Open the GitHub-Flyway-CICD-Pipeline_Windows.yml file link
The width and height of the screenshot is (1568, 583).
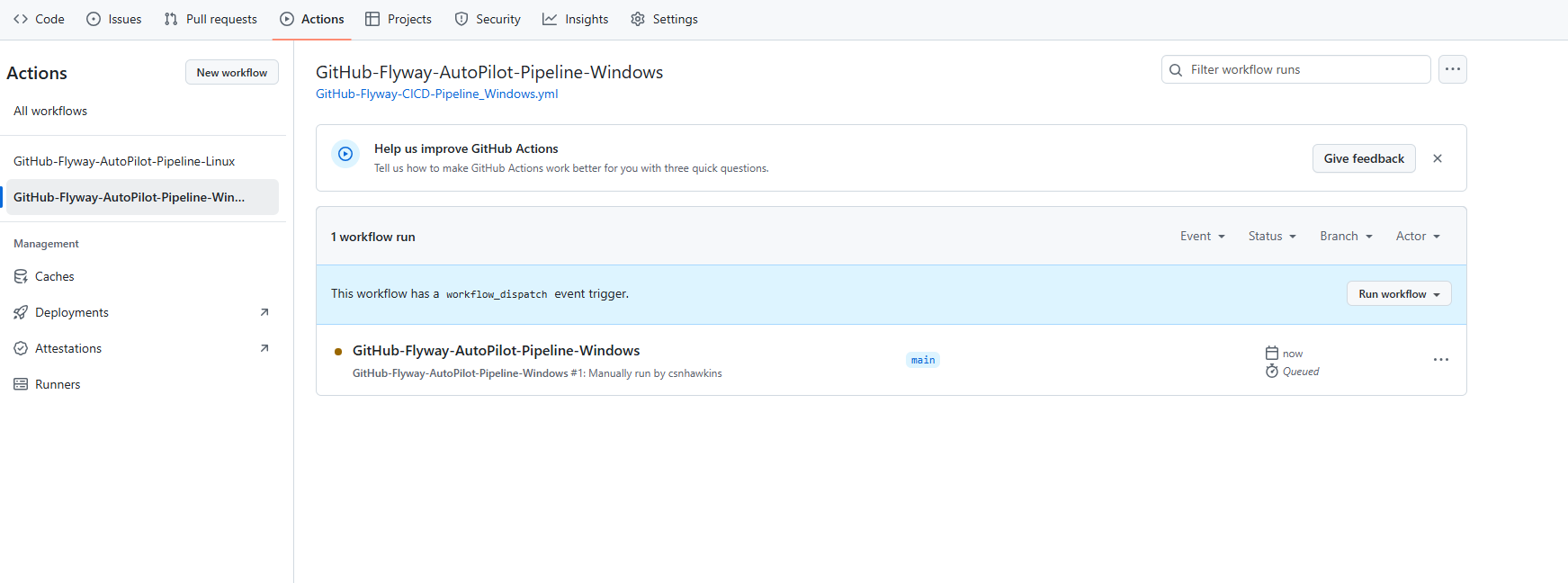(x=436, y=94)
